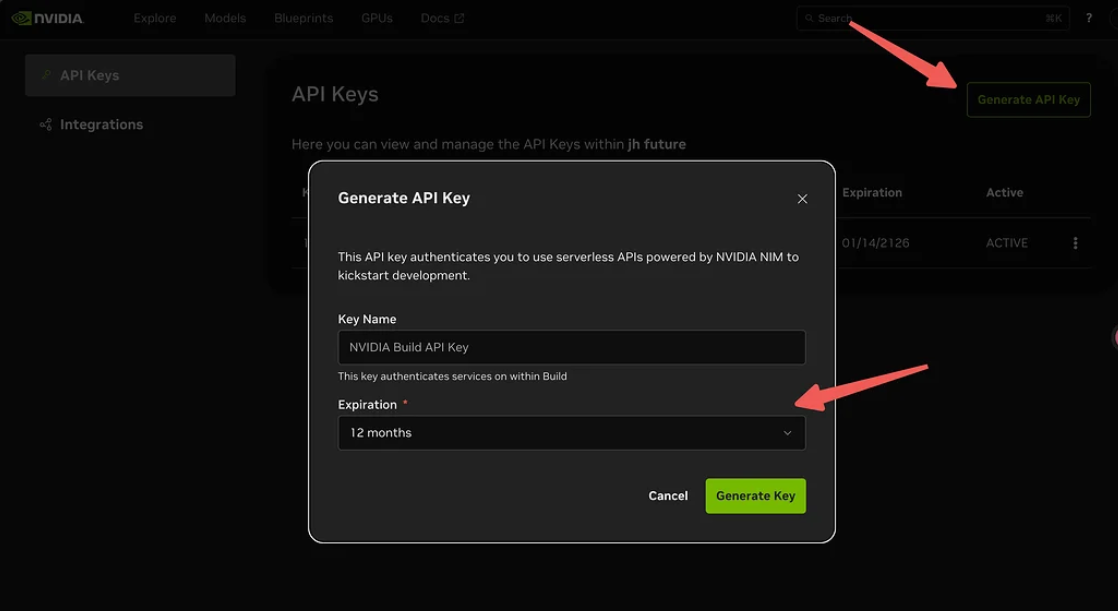
Task: Open the GPUs navigation item
Action: (x=377, y=18)
